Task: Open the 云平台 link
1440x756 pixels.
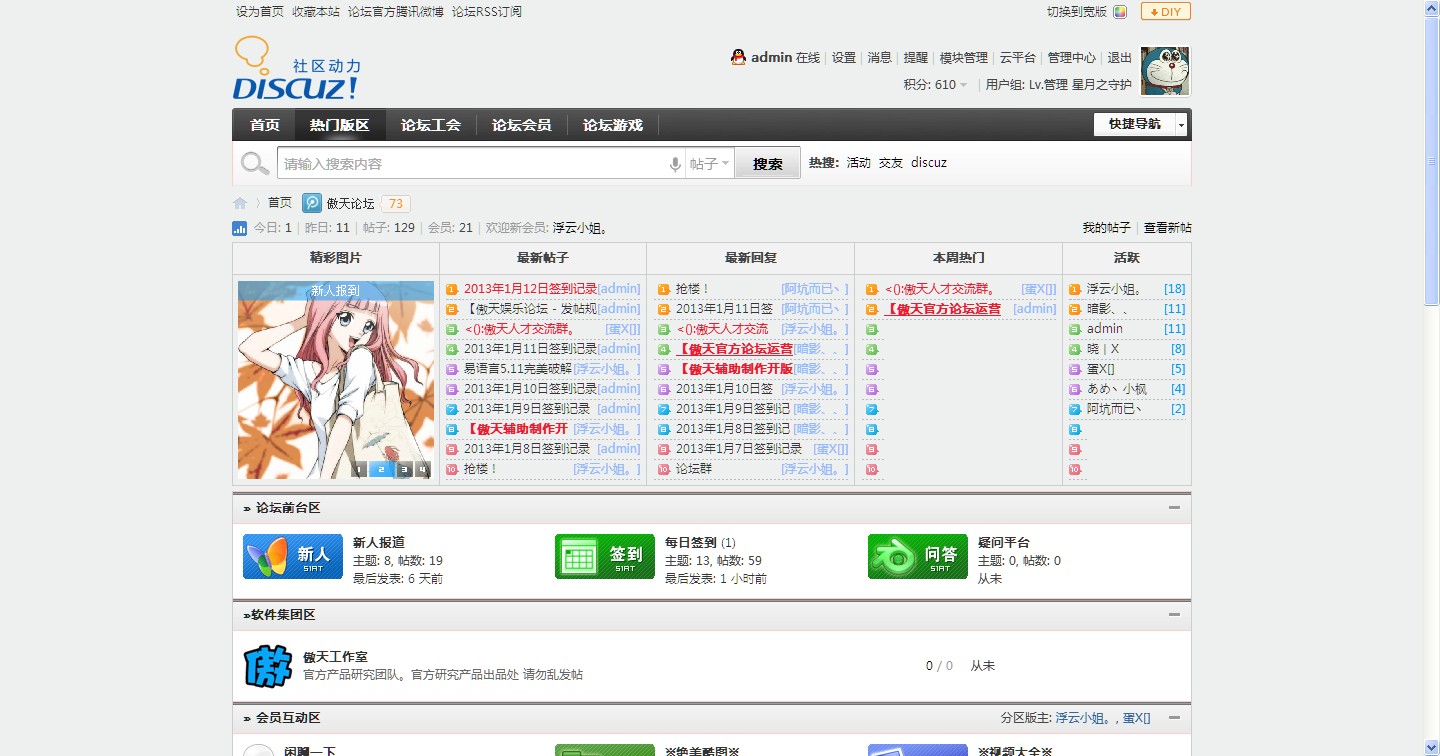Action: (1018, 58)
